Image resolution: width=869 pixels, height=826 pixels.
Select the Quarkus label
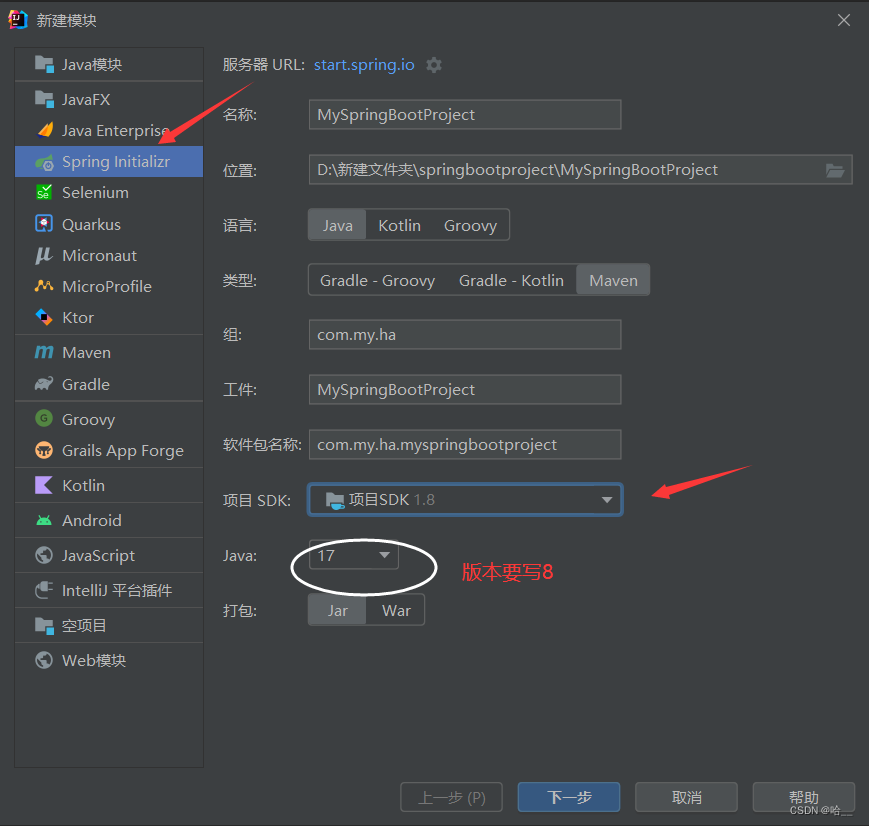tap(91, 225)
